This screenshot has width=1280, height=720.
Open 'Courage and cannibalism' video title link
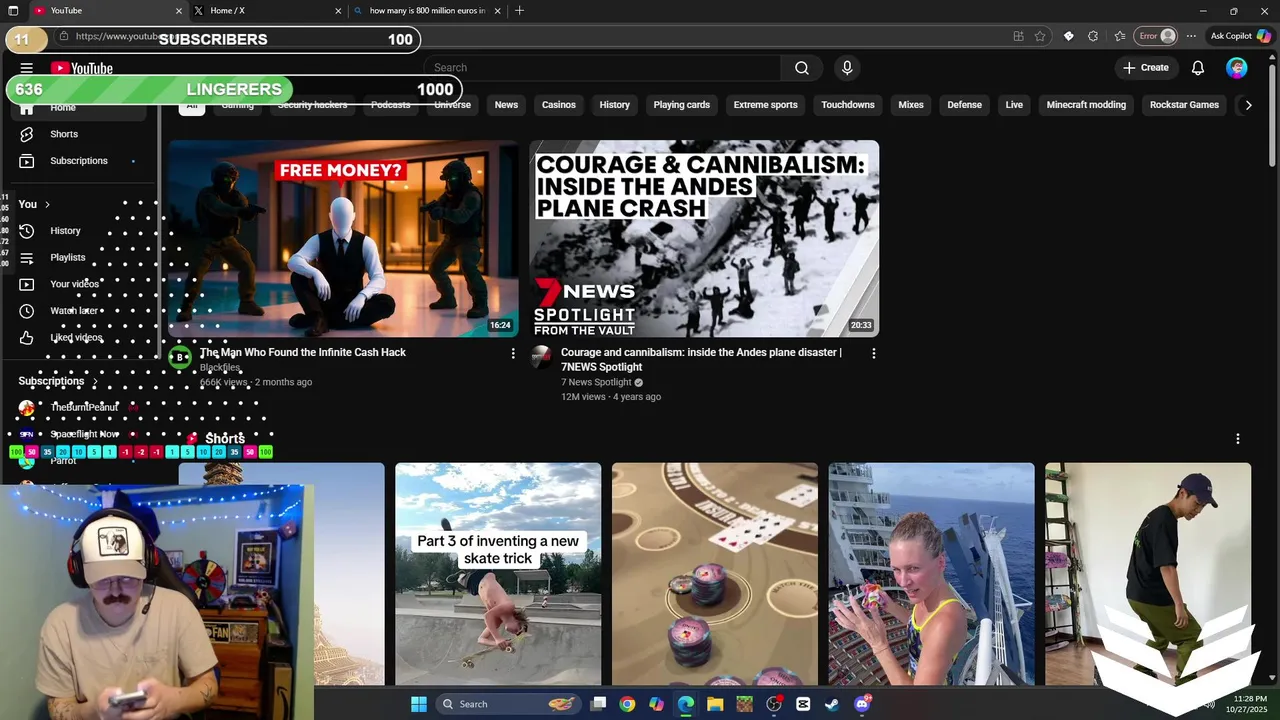[x=701, y=359]
